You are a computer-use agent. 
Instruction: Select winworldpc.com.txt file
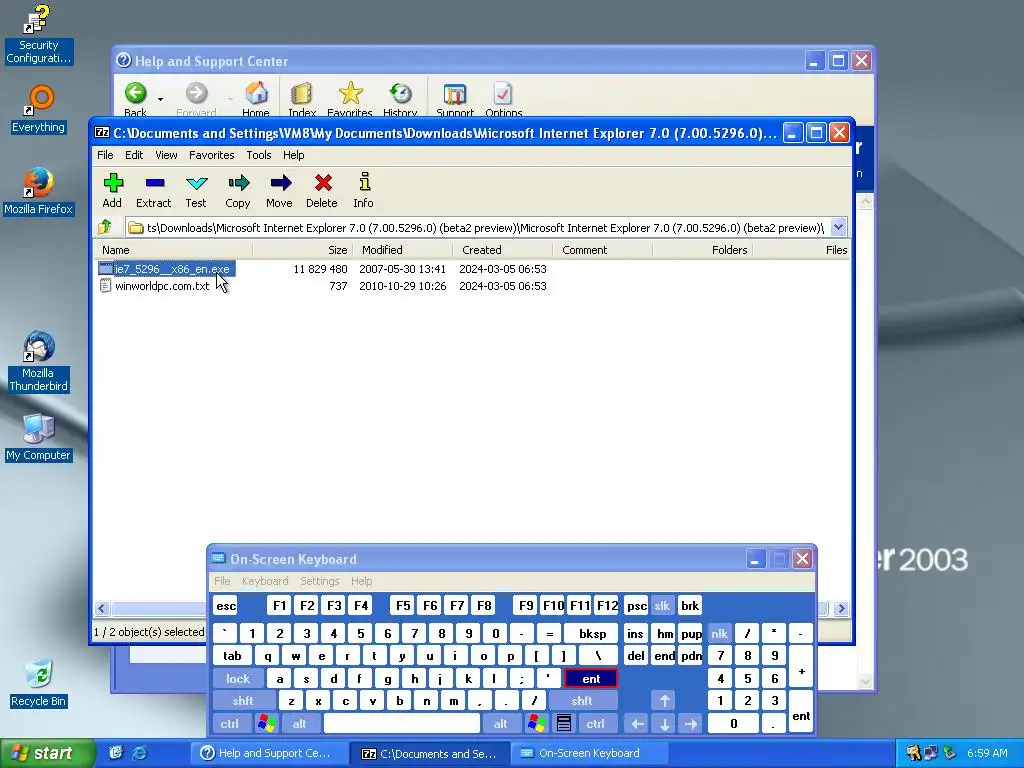[x=161, y=286]
